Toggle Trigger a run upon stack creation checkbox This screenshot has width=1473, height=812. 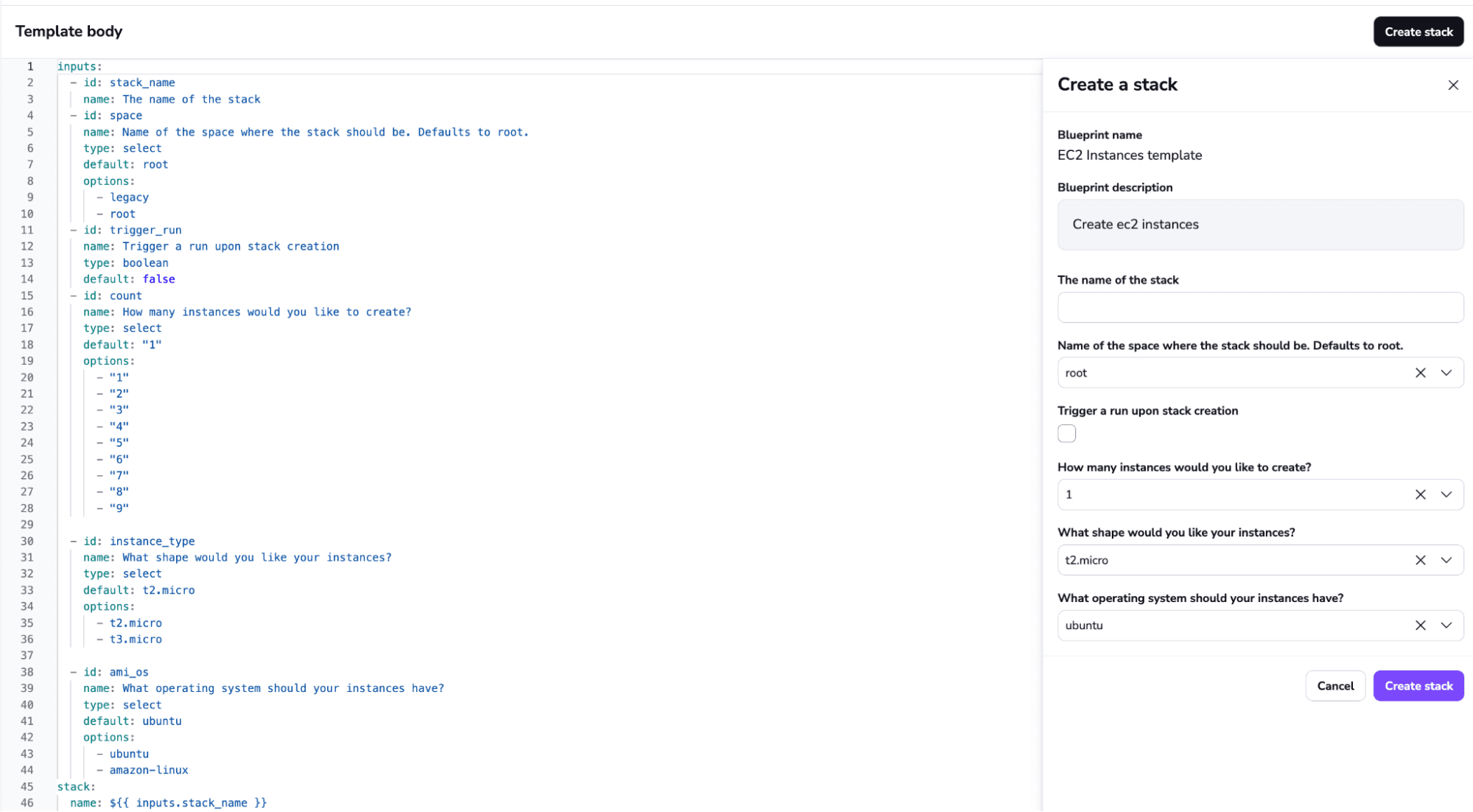point(1066,433)
